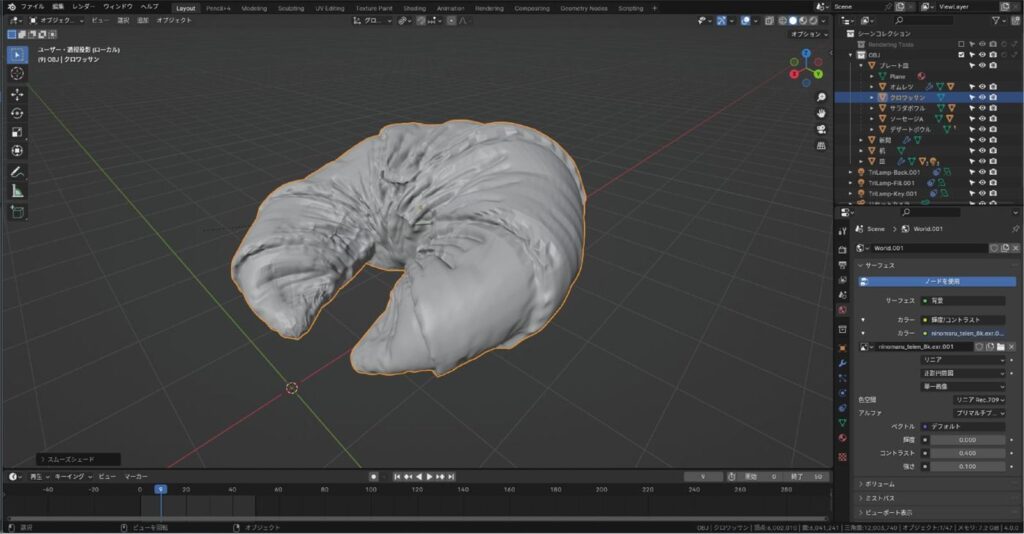Select the Measure tool
This screenshot has width=1024, height=534.
click(17, 191)
